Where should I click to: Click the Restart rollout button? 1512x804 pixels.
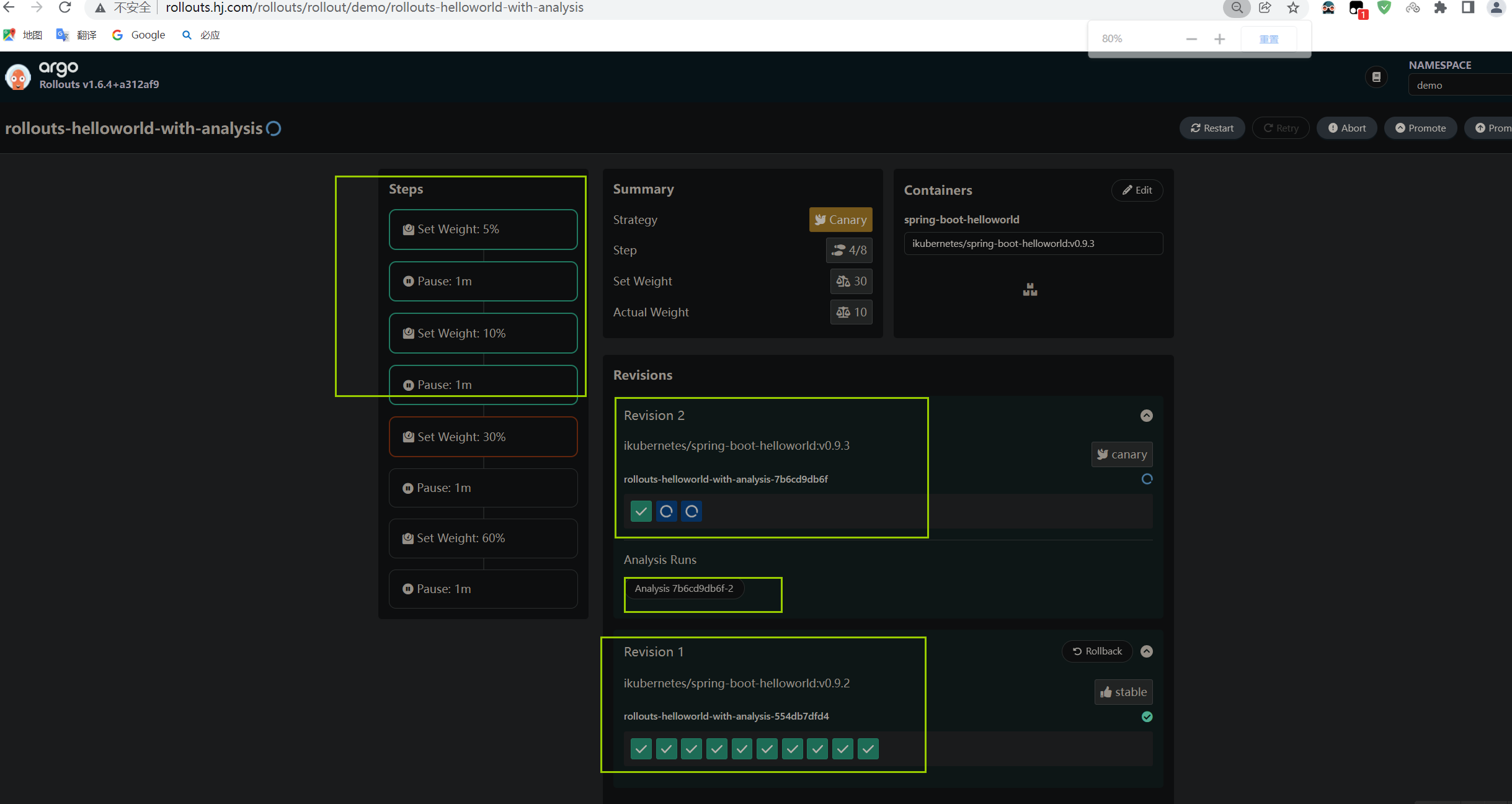[1212, 128]
